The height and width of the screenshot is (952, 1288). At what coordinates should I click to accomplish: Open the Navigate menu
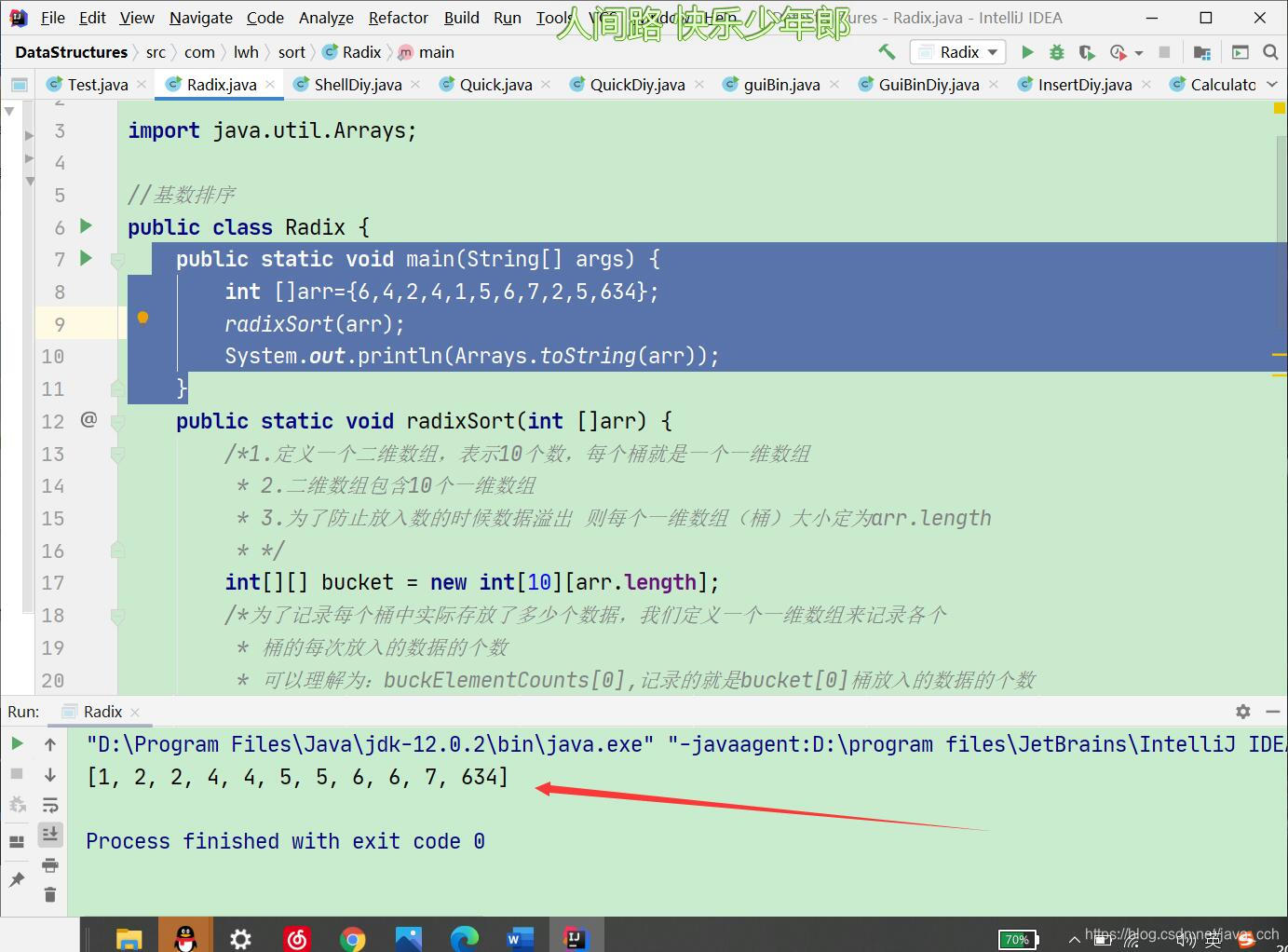click(x=201, y=18)
